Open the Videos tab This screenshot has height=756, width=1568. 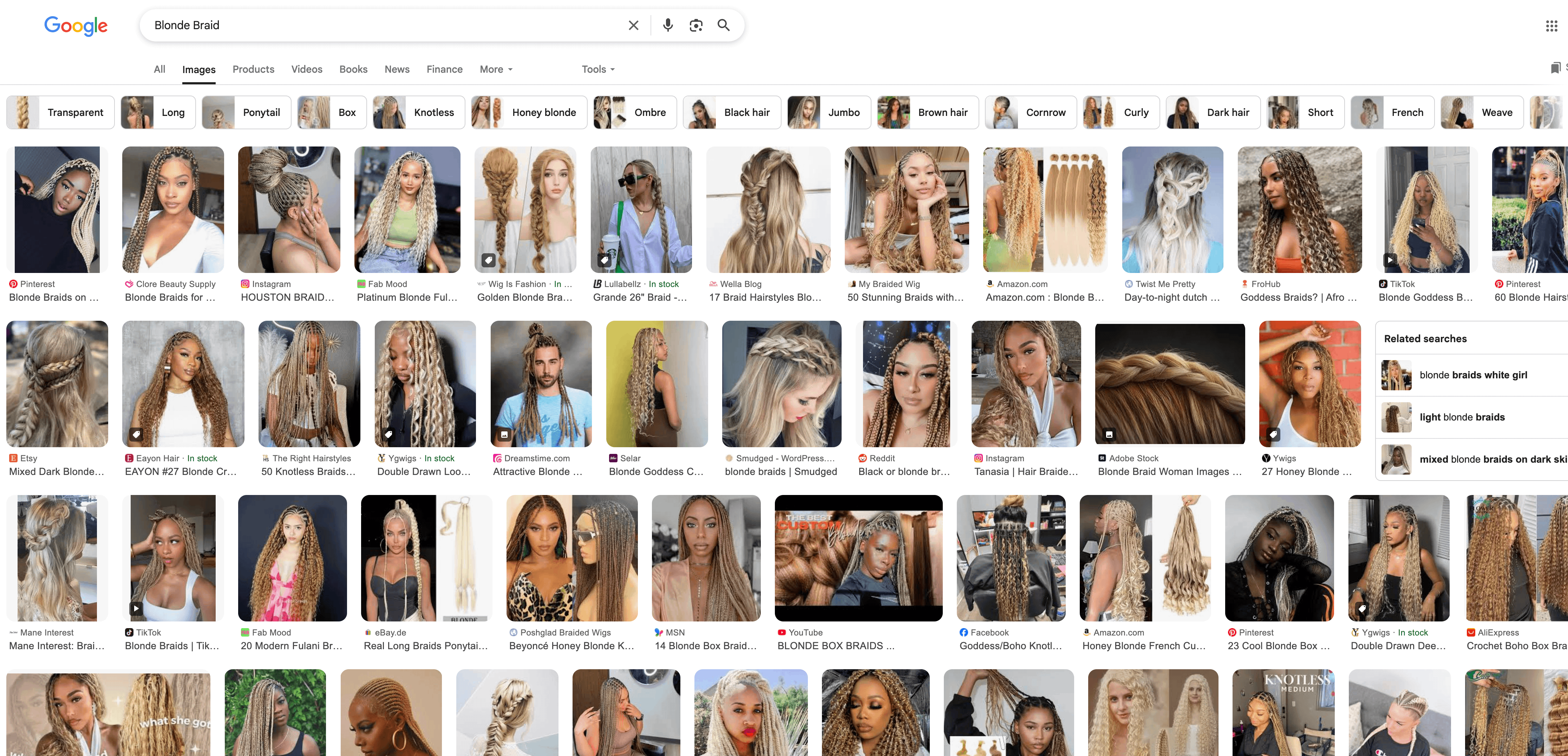307,70
